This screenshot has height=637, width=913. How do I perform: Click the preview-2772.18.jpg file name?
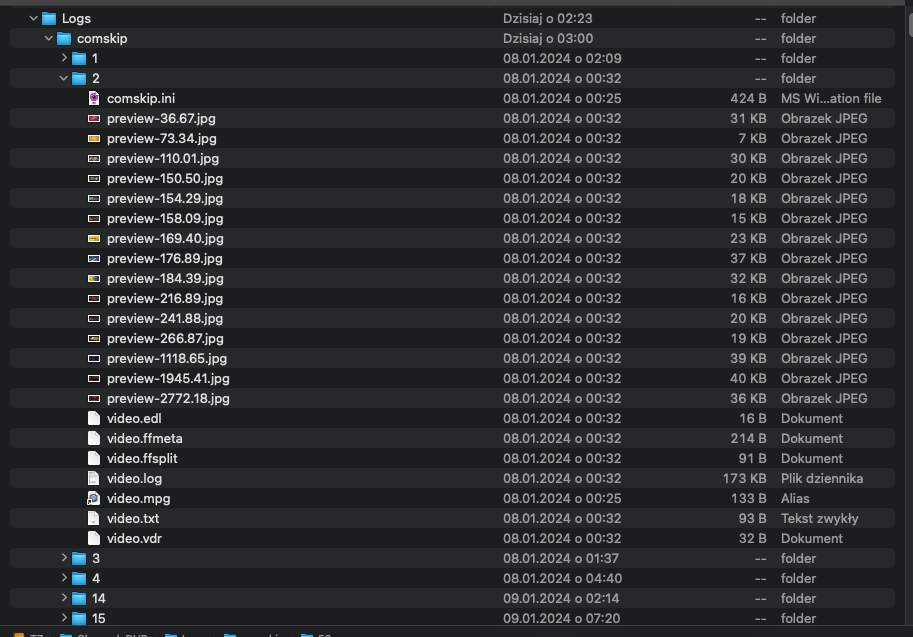168,398
